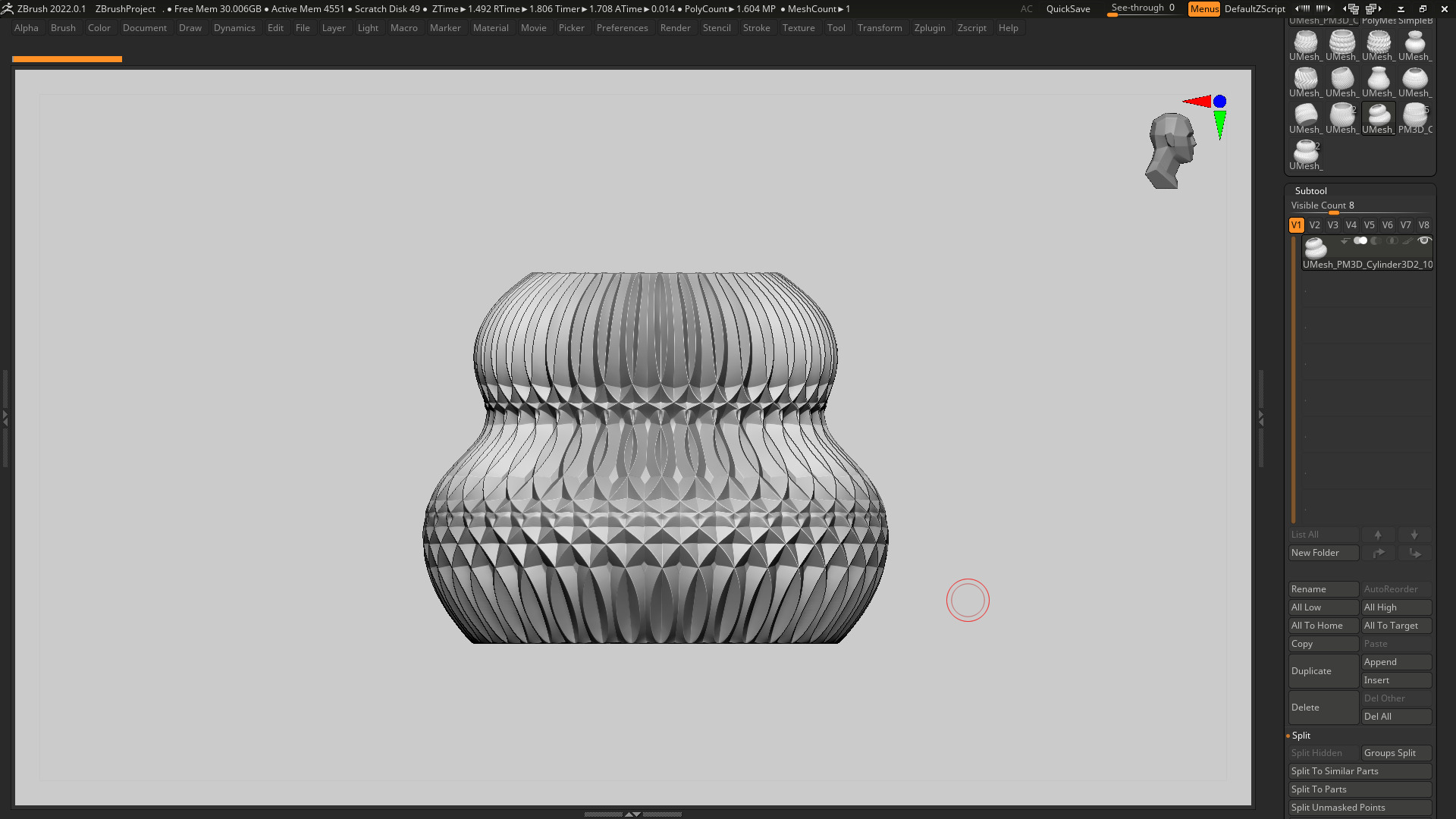Open the Zplugin menu
1456x819 pixels.
click(930, 28)
